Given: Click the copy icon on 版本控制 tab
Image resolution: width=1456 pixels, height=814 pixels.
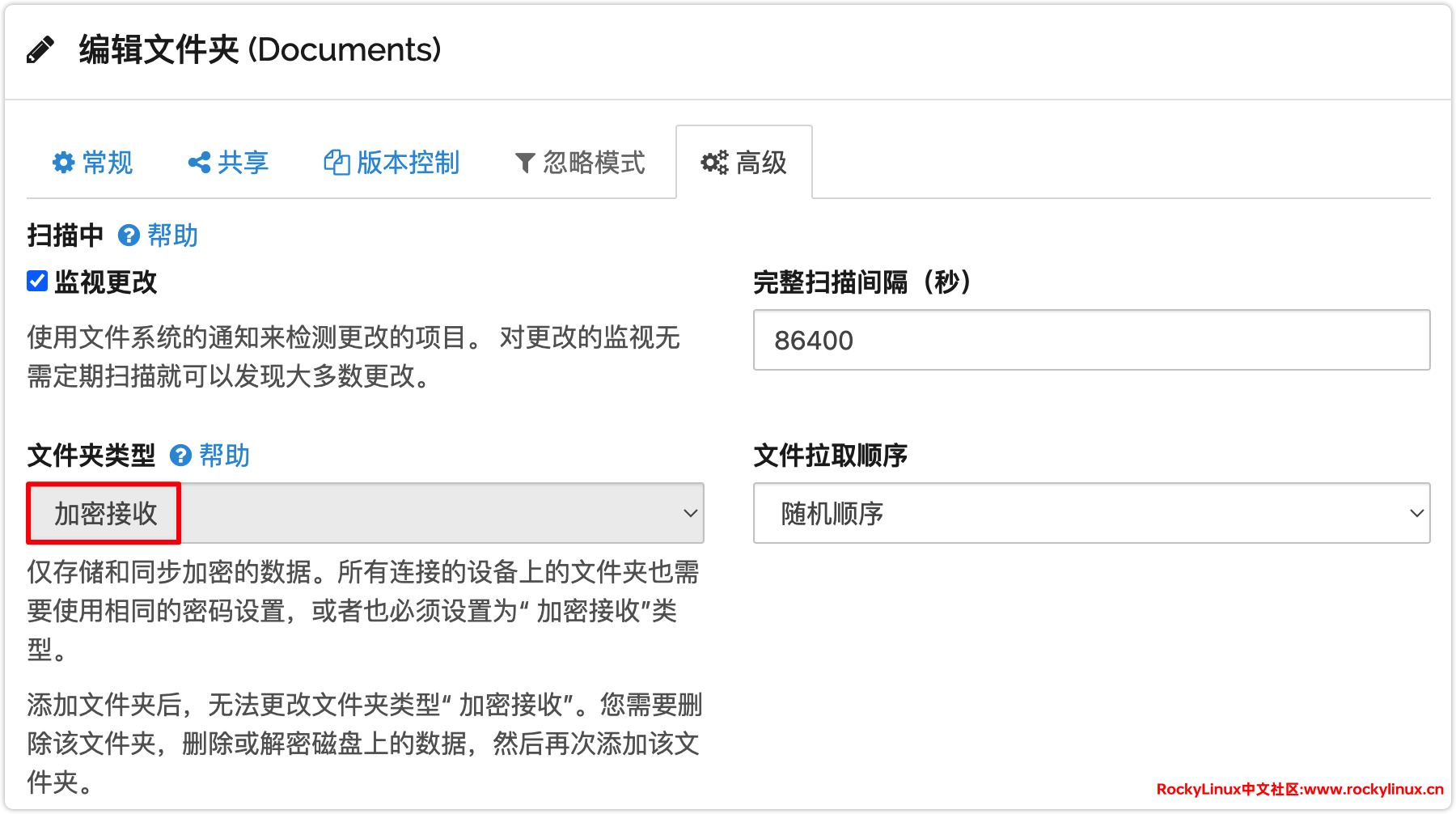Looking at the screenshot, I should [x=336, y=163].
